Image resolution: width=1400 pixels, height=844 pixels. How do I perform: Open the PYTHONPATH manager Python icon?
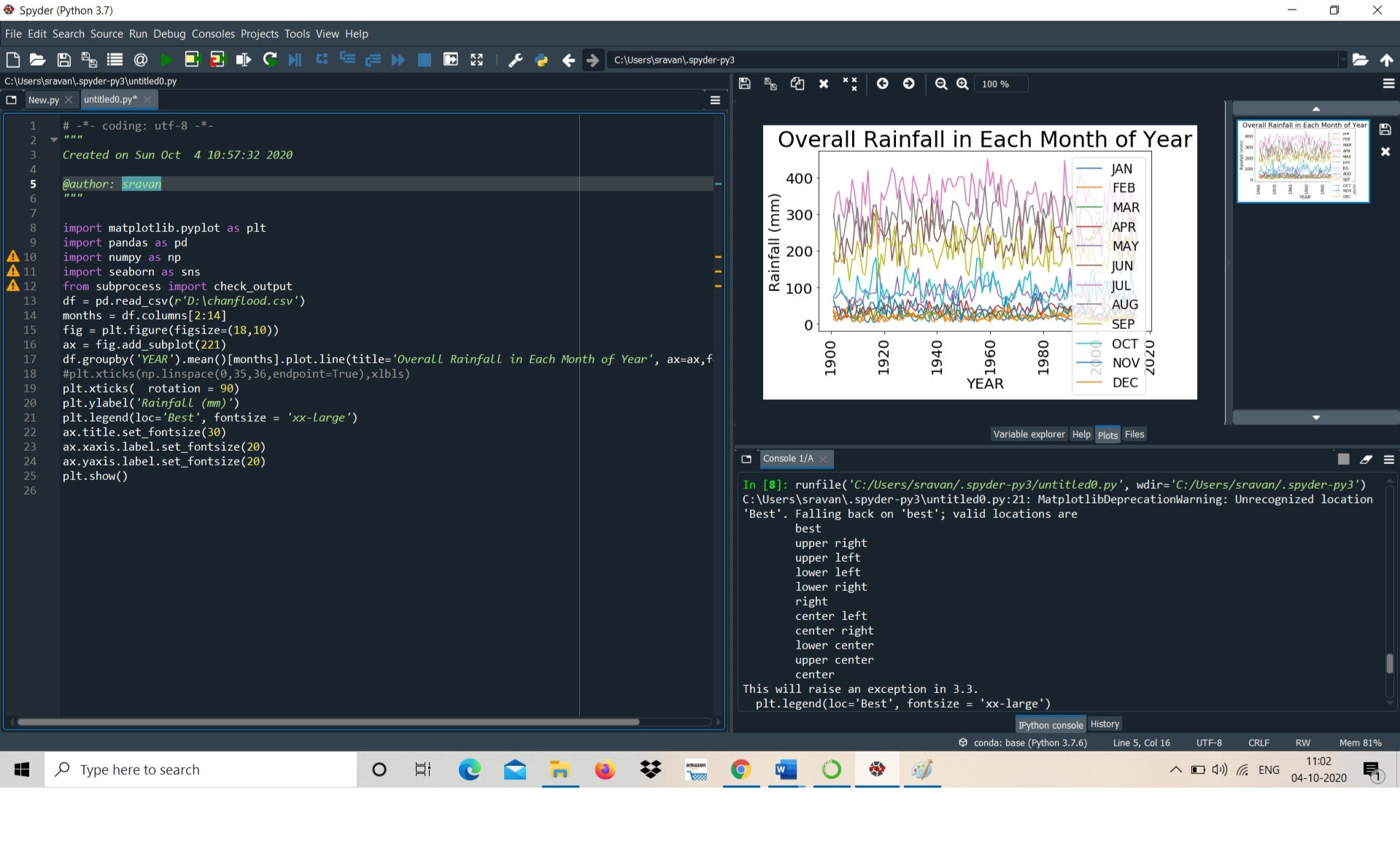(x=541, y=60)
